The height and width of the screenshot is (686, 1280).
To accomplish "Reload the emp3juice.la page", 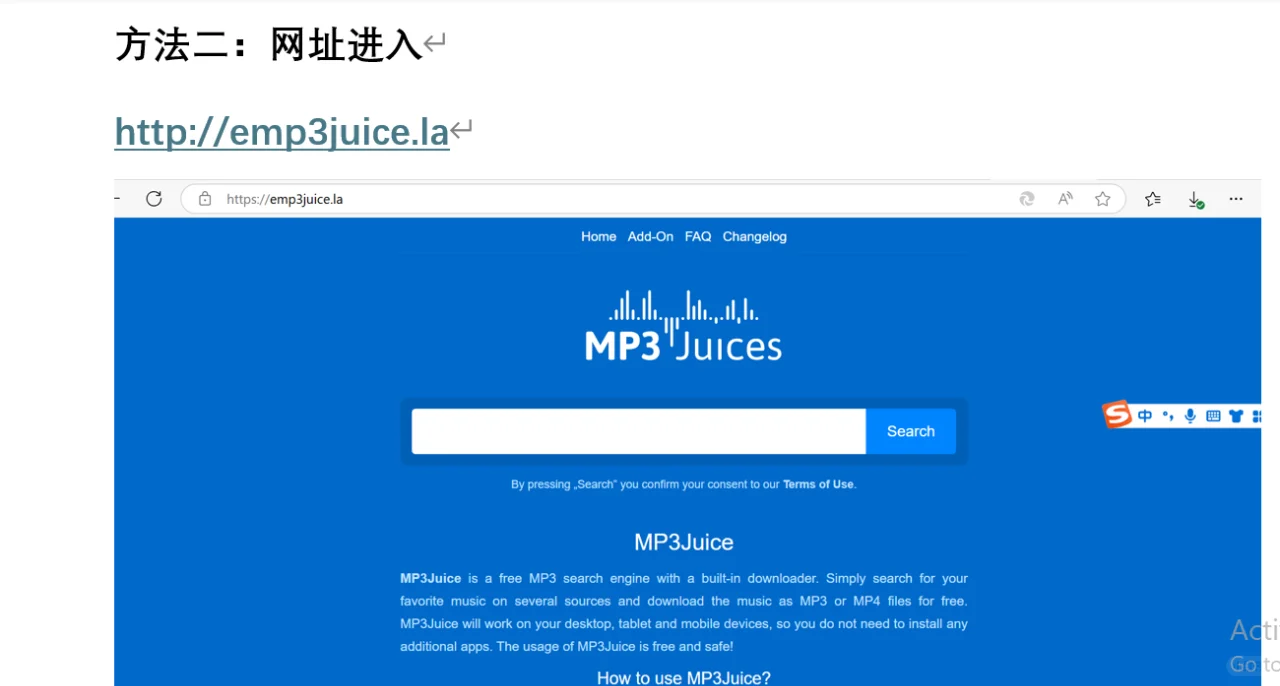I will [x=153, y=198].
